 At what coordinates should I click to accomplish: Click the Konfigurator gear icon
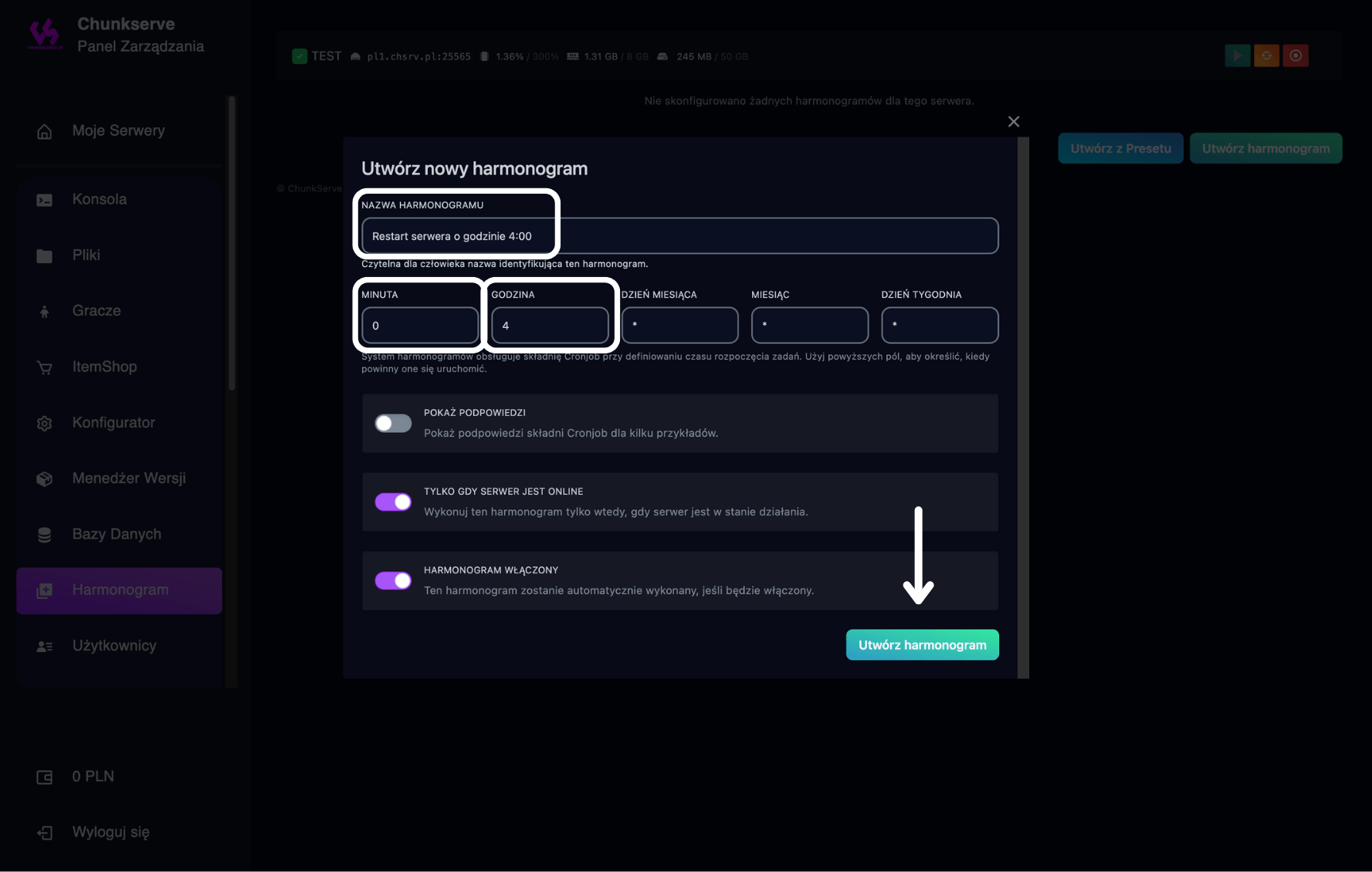45,423
